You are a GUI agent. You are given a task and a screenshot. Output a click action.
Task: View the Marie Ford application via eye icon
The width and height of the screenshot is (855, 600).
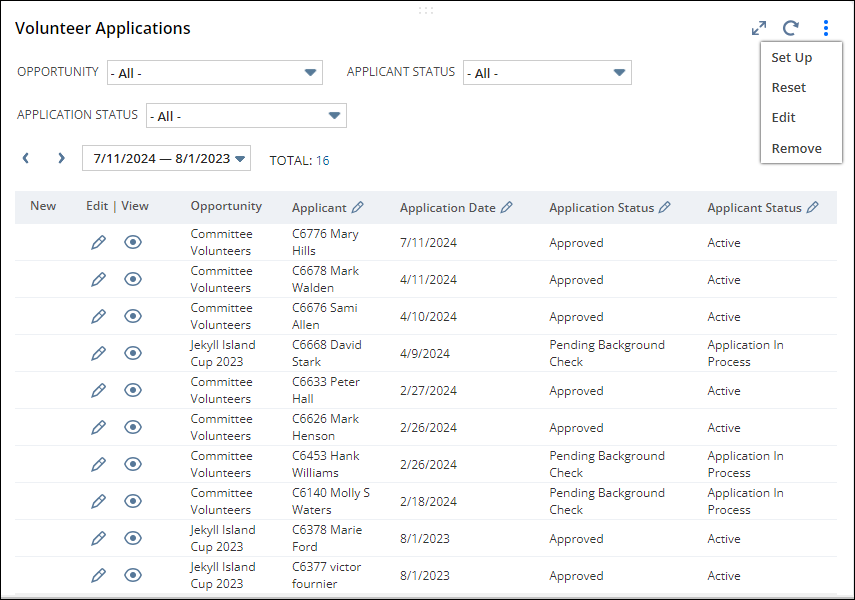pos(132,538)
